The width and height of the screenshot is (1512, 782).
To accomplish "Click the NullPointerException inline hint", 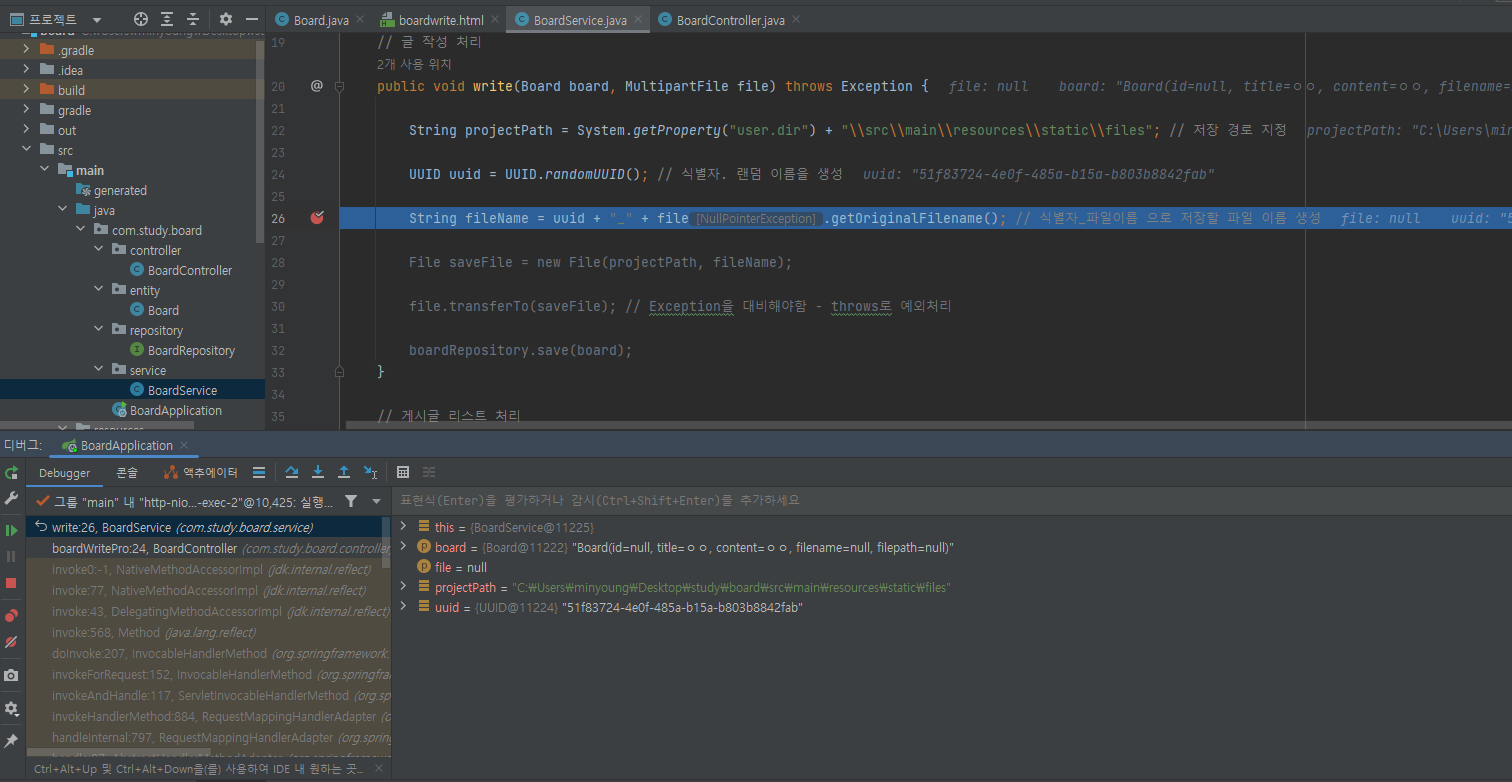I will click(756, 219).
